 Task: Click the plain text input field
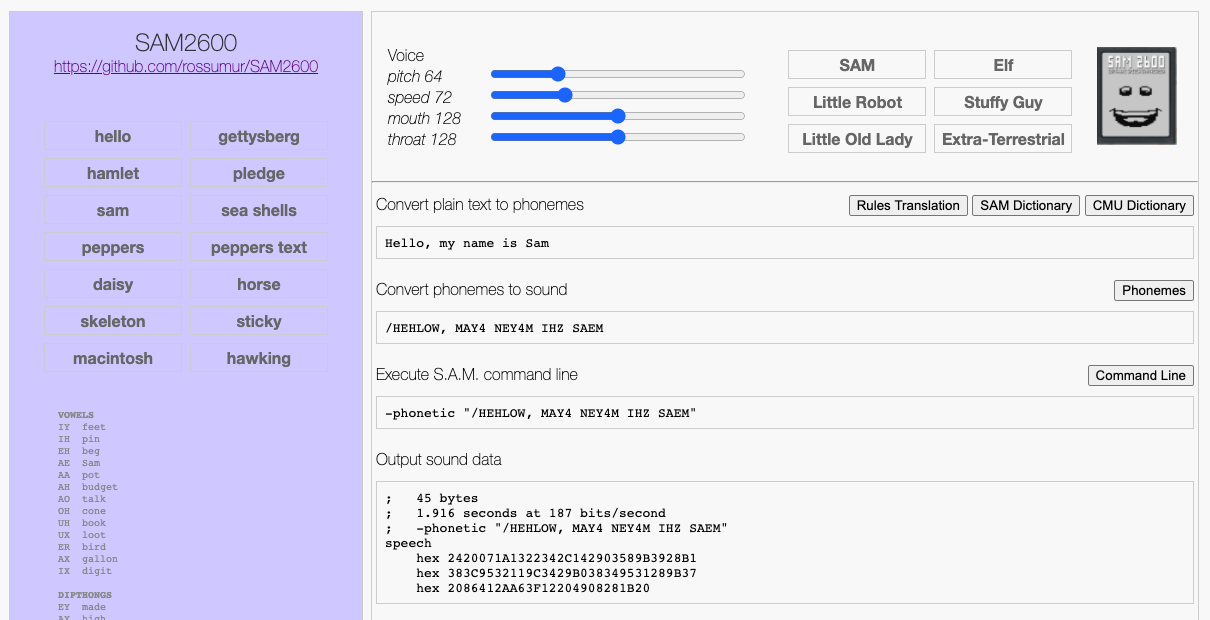pyautogui.click(x=785, y=243)
